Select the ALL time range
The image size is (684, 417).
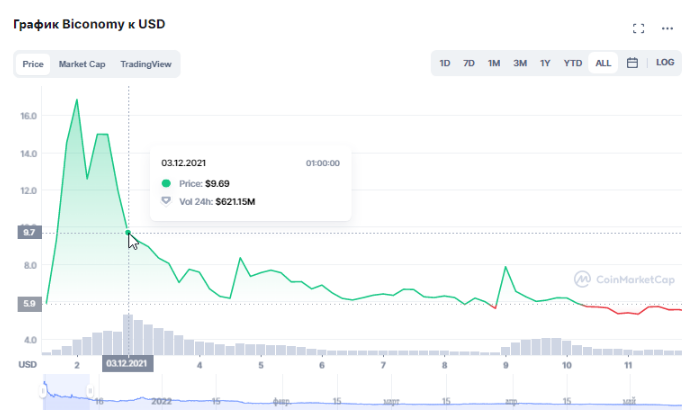pyautogui.click(x=603, y=63)
